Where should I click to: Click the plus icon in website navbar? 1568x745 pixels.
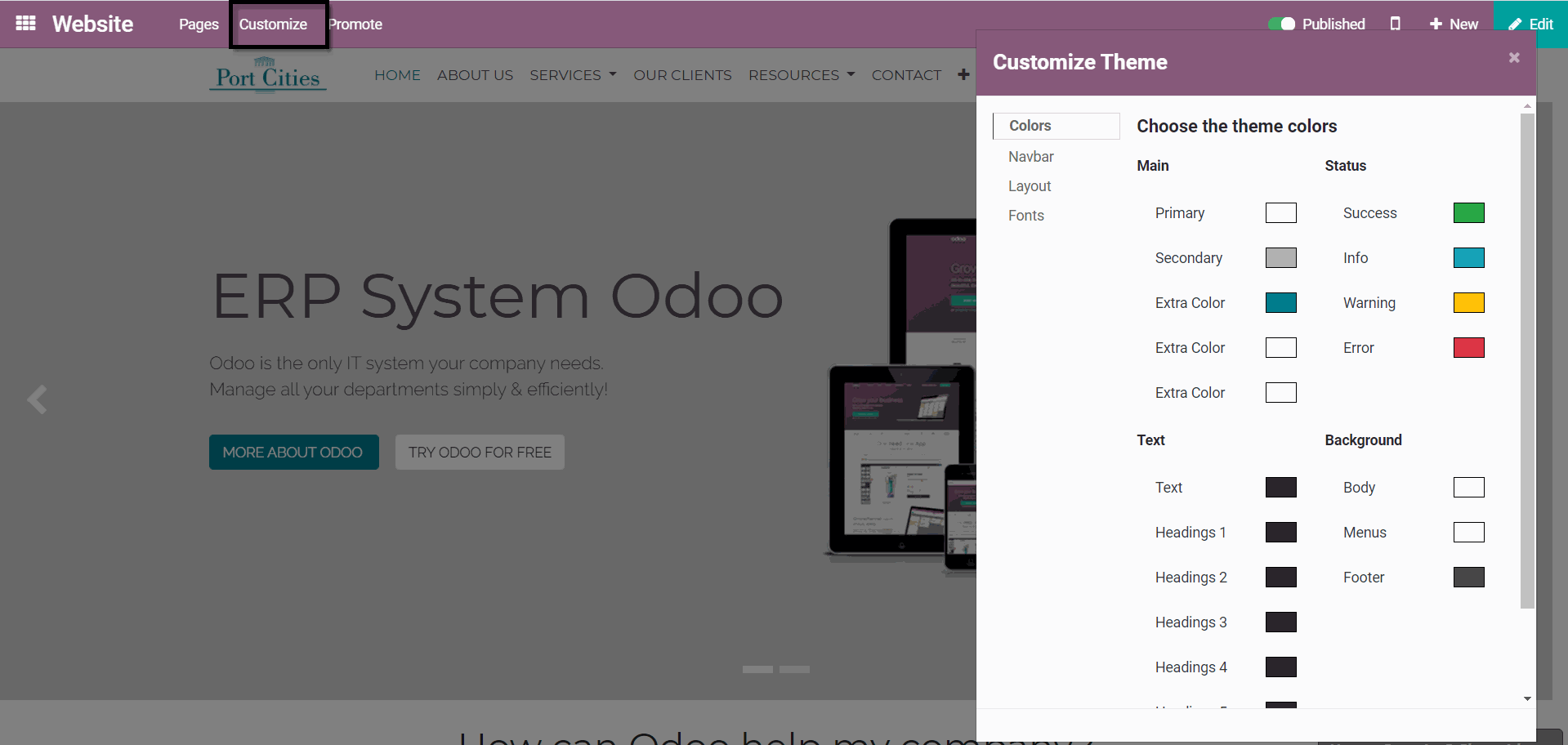(x=963, y=75)
